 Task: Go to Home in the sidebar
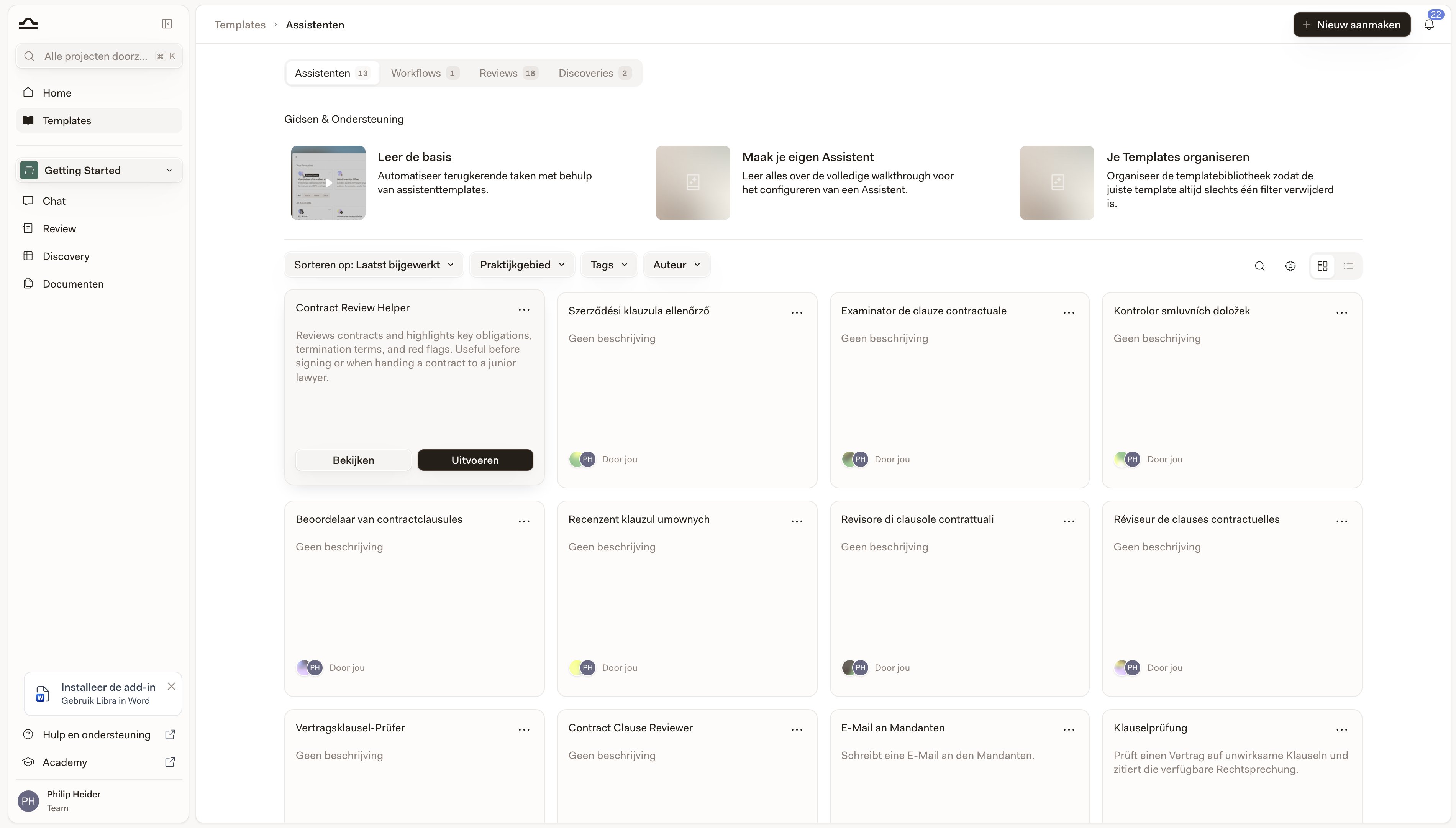[99, 93]
